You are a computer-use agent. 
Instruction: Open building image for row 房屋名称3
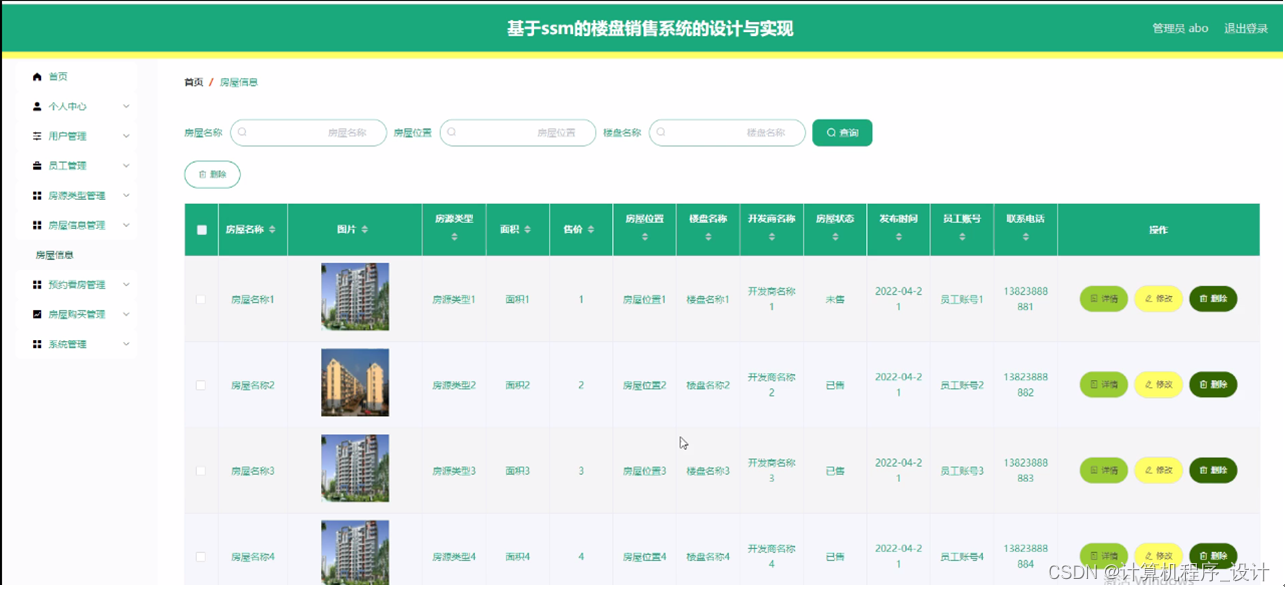(355, 468)
